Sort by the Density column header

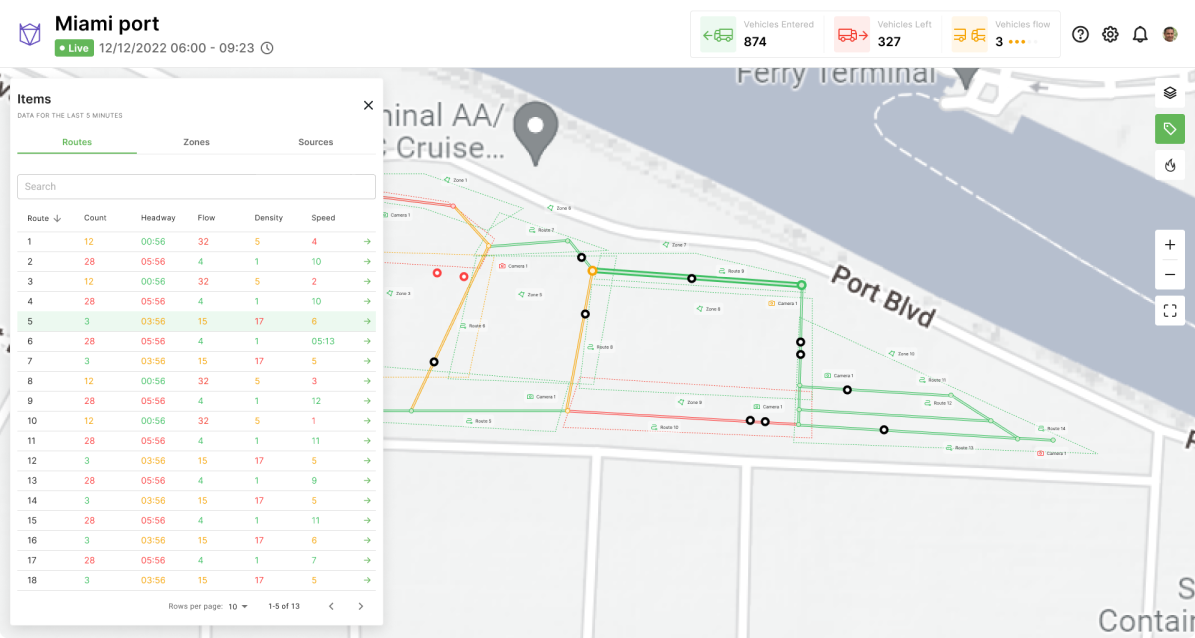[x=268, y=218]
